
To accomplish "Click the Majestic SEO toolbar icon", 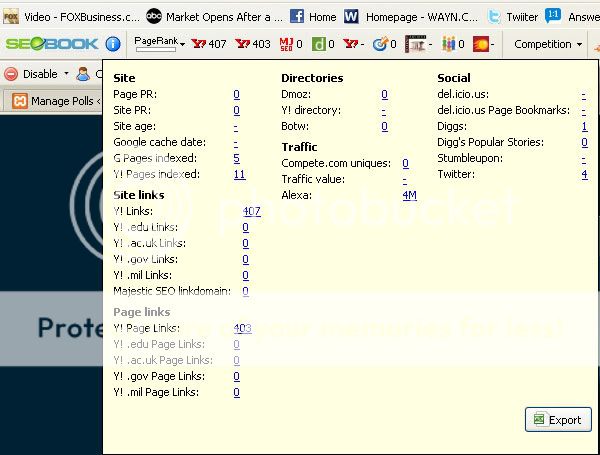I will click(x=286, y=44).
